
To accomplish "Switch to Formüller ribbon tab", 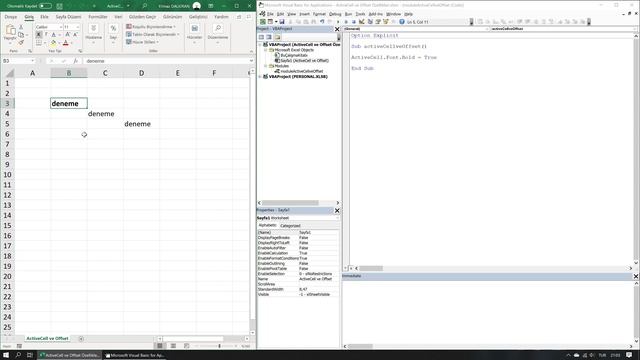I will point(98,17).
